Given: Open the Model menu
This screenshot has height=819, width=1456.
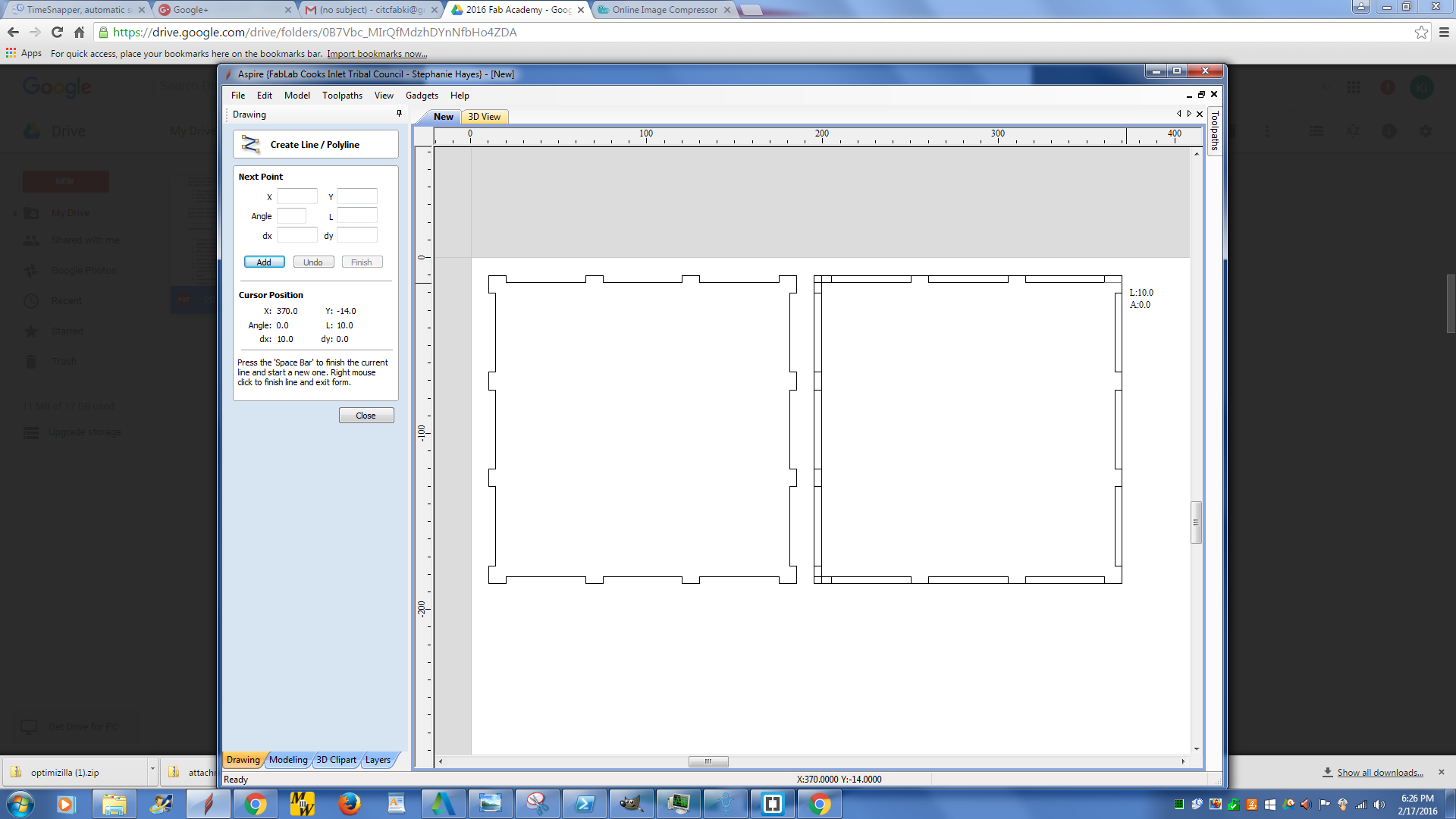Looking at the screenshot, I should 297,96.
